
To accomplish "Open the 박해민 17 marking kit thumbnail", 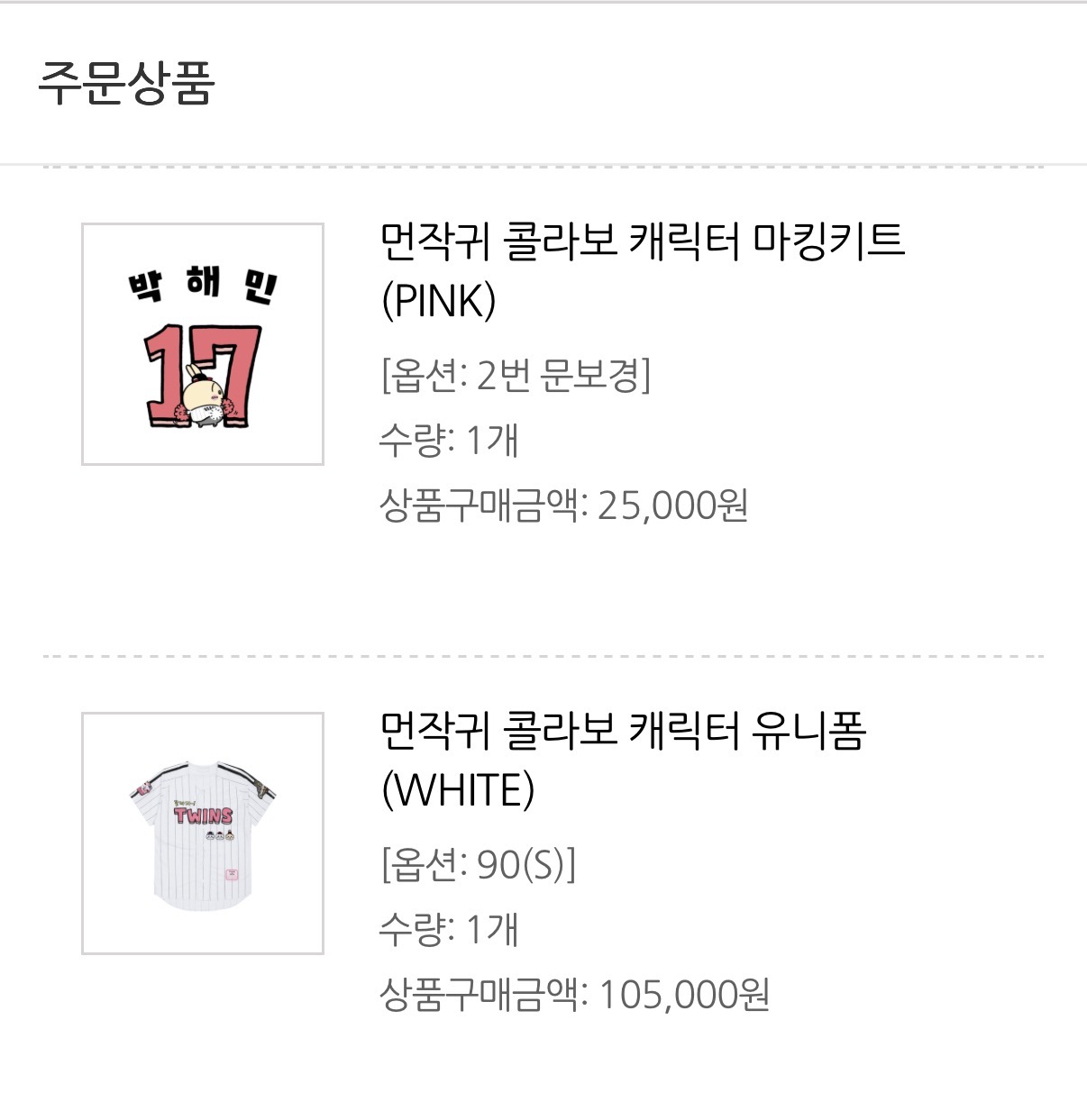I will coord(203,344).
